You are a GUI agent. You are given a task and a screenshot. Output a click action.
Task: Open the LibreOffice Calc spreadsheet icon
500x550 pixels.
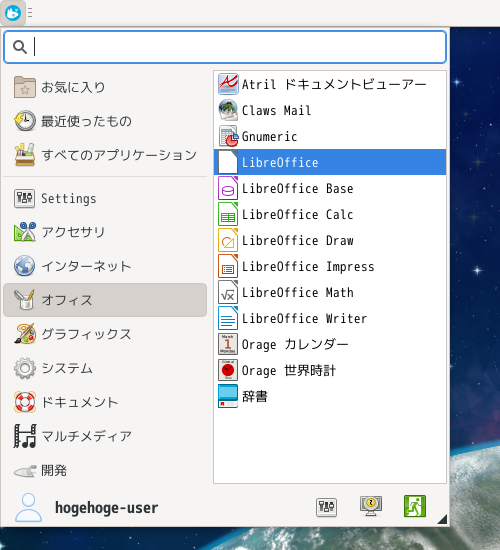tap(228, 214)
